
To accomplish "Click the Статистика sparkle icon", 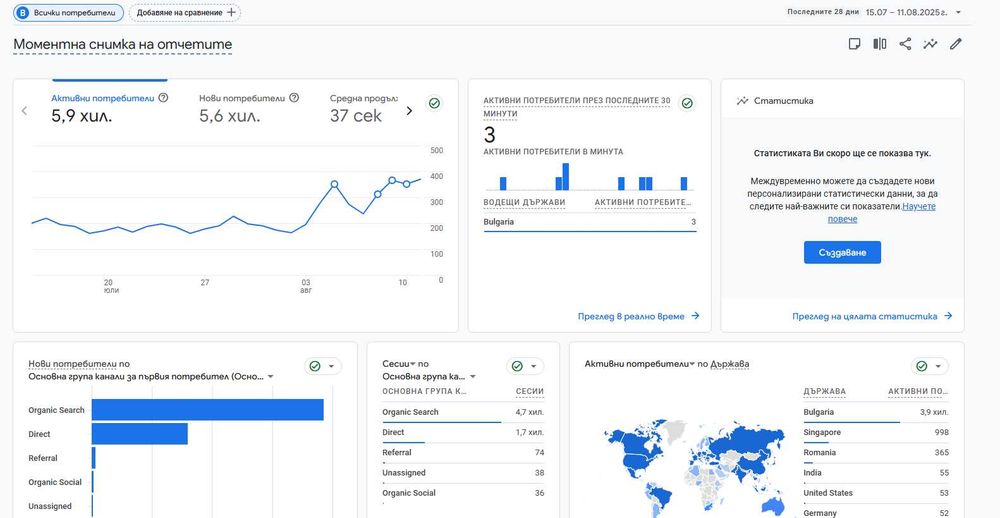I will [742, 101].
